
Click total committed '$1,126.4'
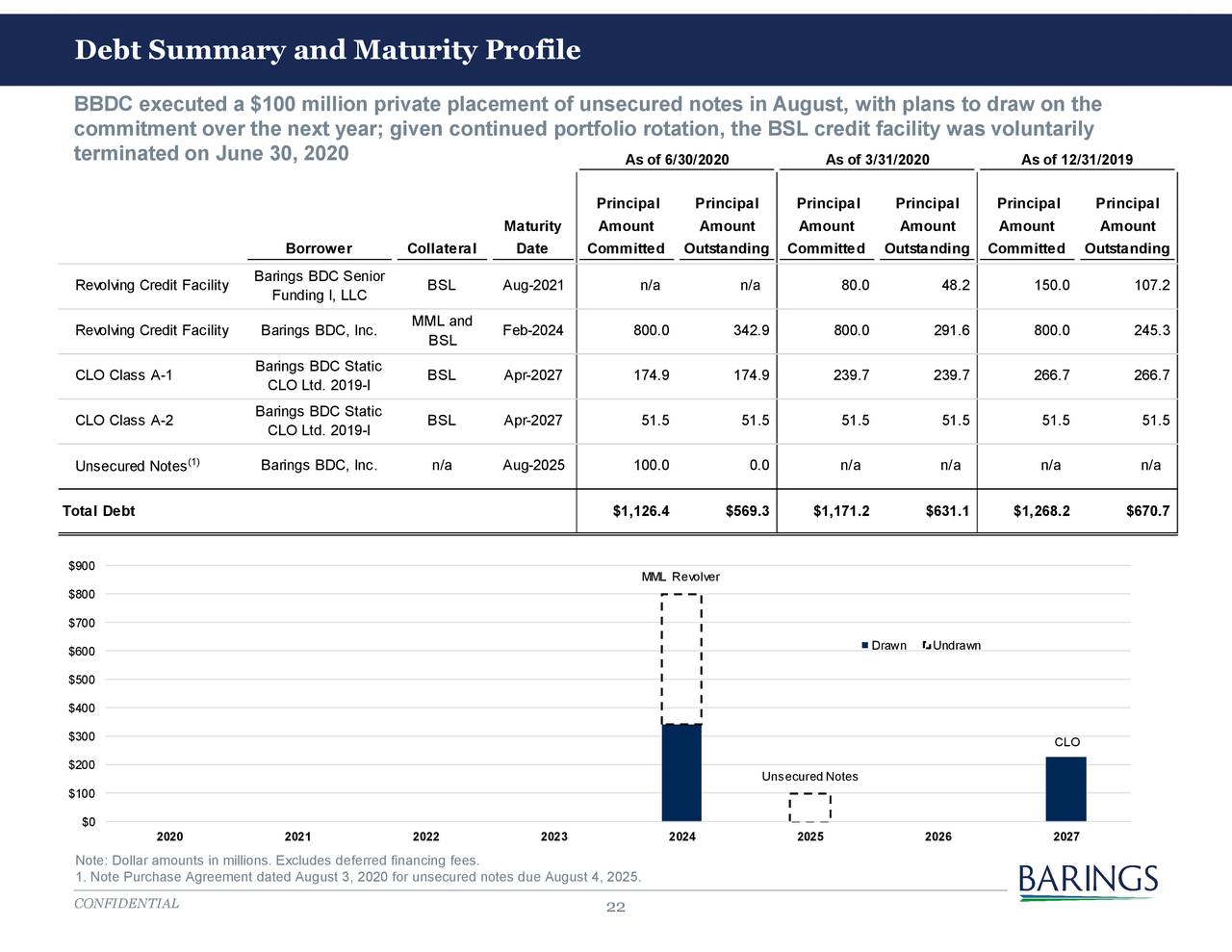click(641, 510)
